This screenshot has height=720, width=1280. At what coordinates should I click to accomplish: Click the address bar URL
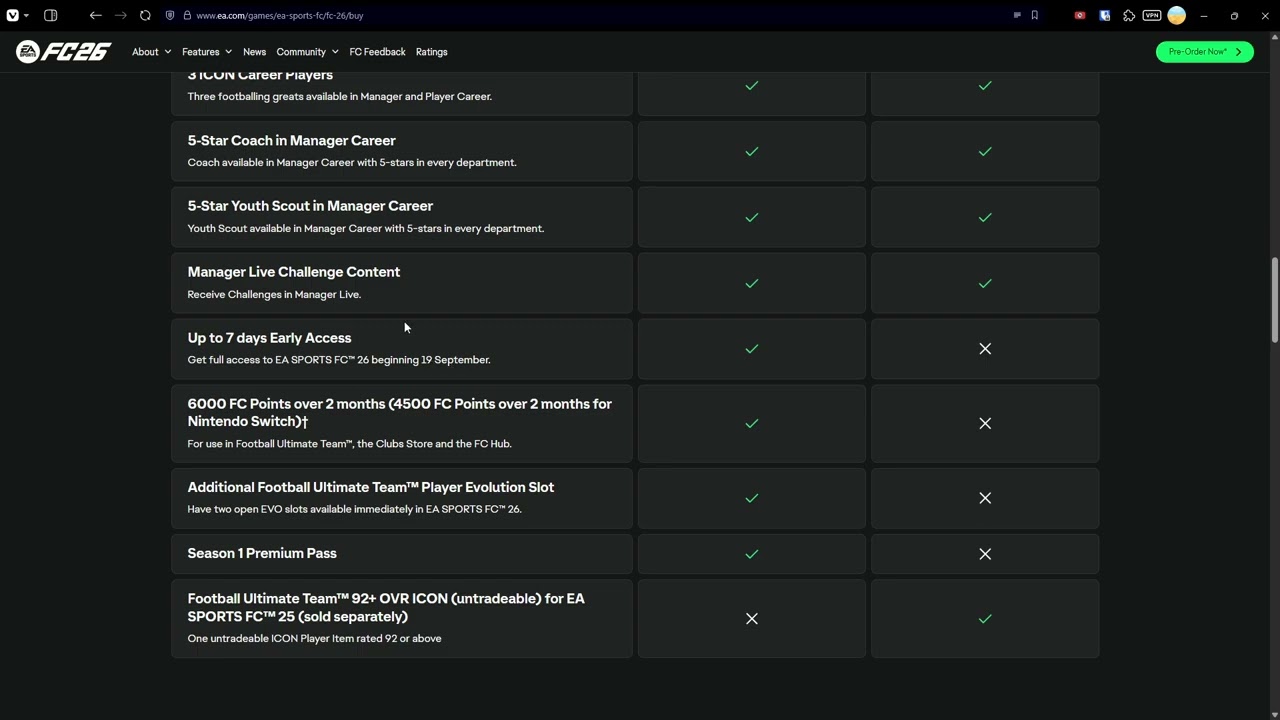pos(280,15)
